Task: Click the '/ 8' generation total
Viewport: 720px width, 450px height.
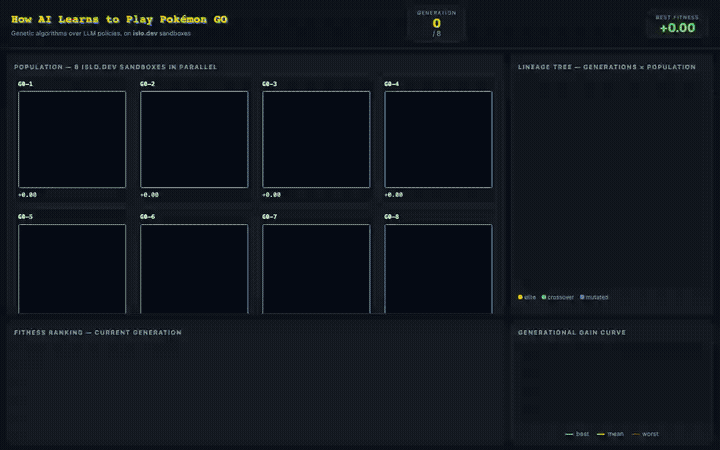Action: point(437,34)
